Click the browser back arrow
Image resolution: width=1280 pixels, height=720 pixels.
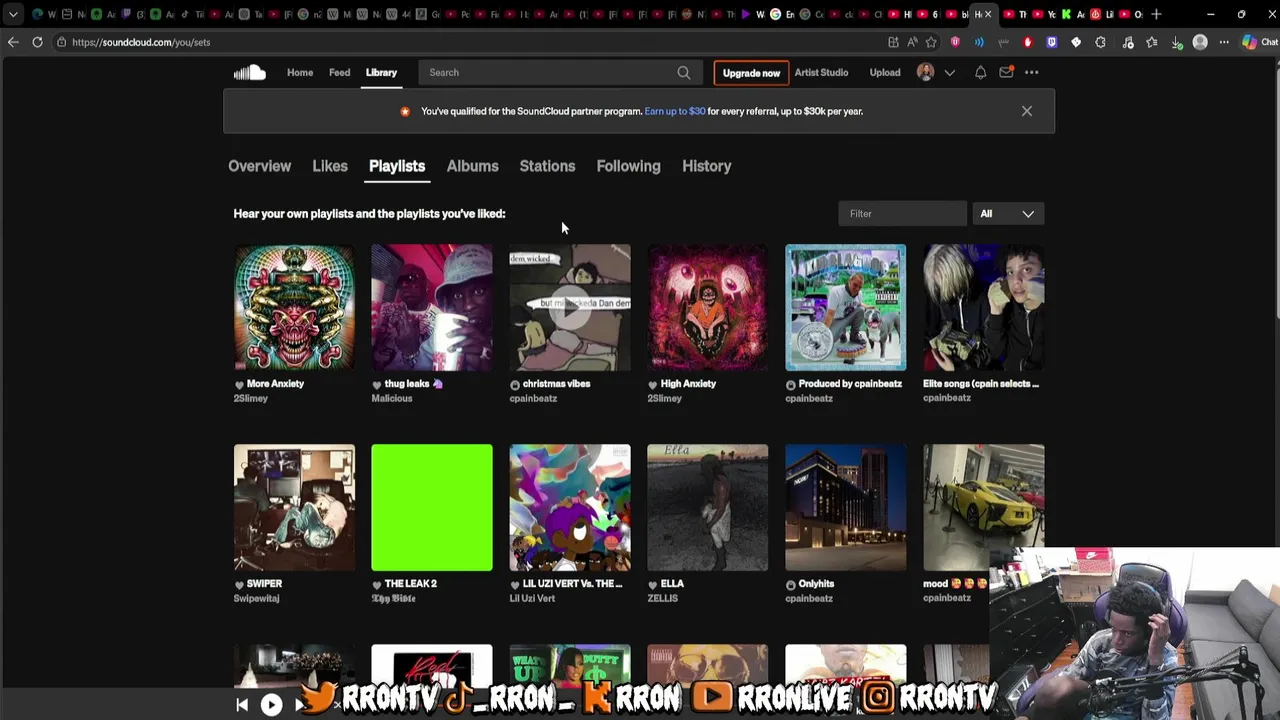pyautogui.click(x=13, y=42)
